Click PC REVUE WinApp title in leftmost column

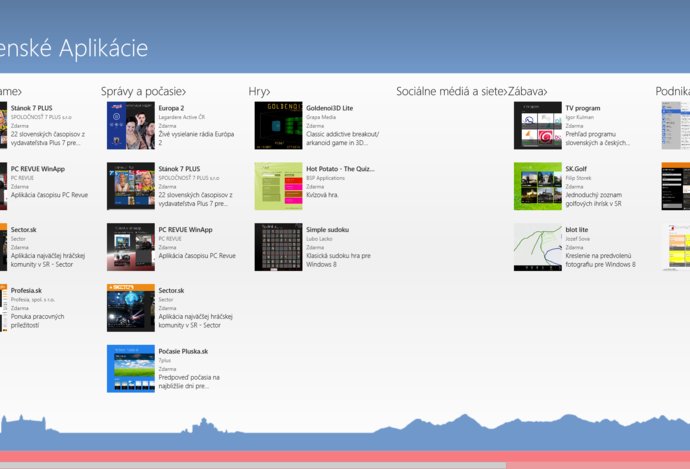[x=37, y=169]
